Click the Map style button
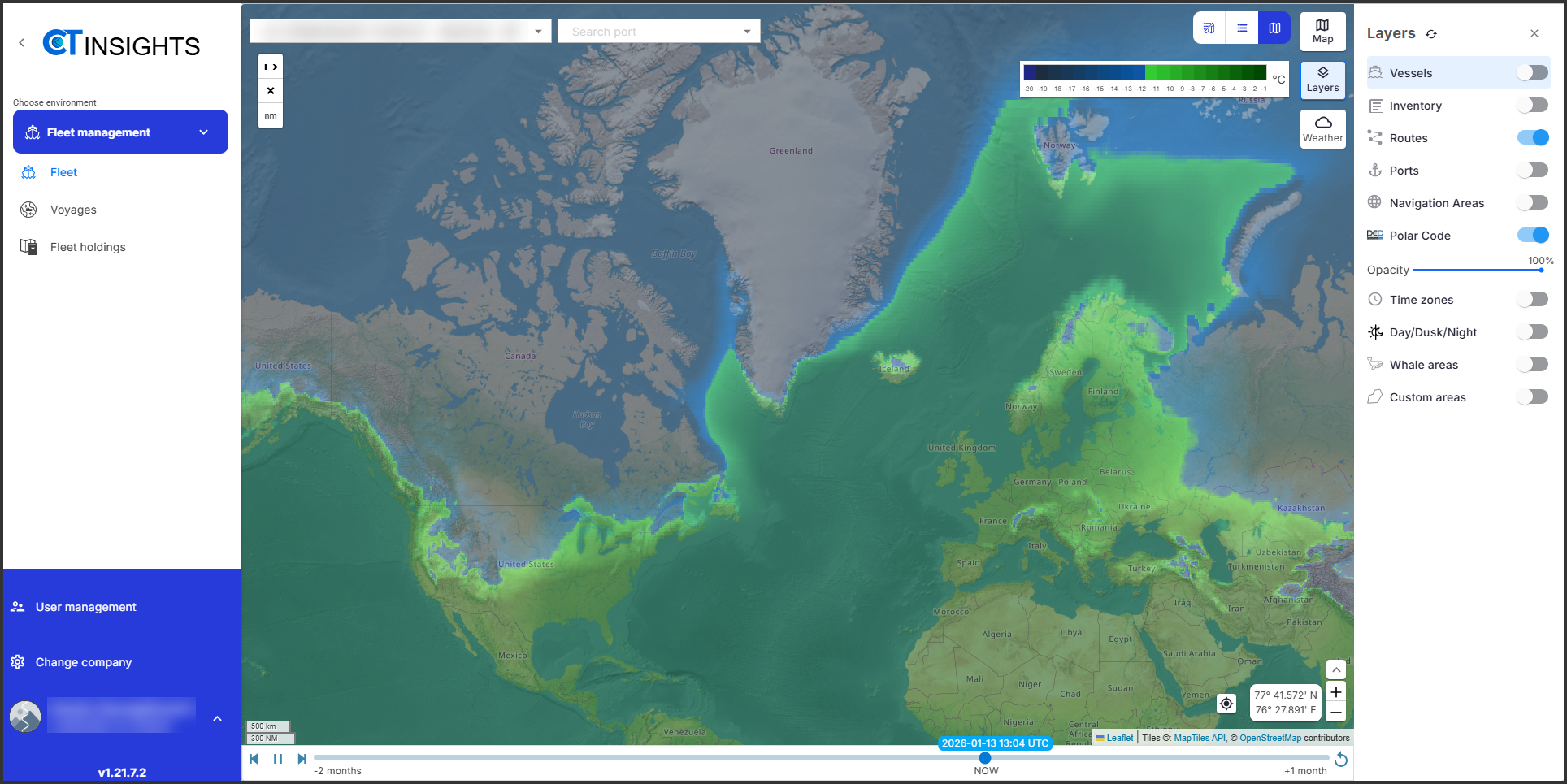The width and height of the screenshot is (1567, 784). (1322, 32)
